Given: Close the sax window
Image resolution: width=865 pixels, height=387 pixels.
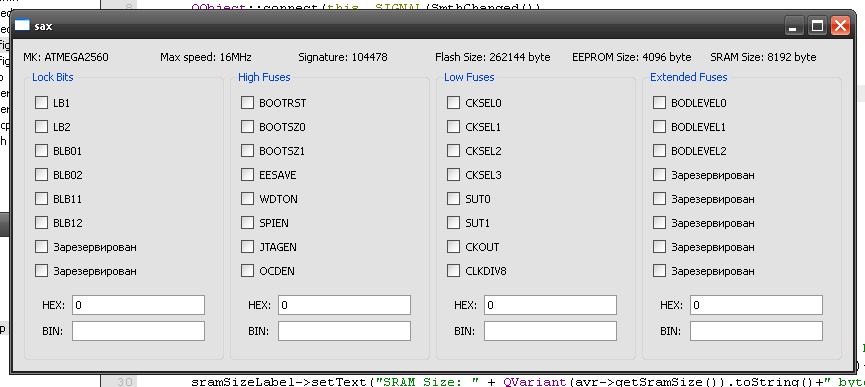Looking at the screenshot, I should [840, 25].
